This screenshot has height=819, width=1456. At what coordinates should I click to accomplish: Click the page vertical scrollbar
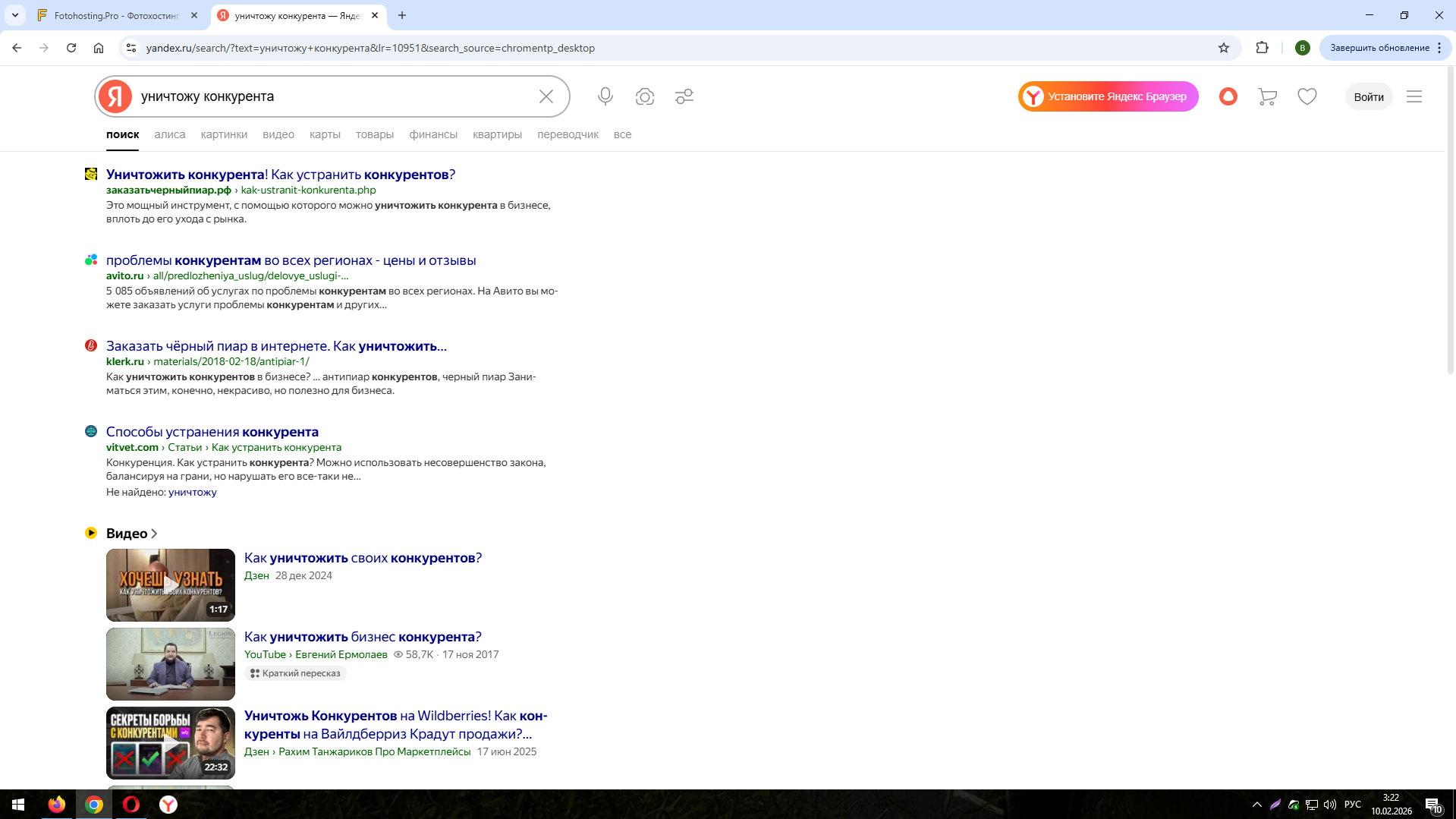[1450, 220]
